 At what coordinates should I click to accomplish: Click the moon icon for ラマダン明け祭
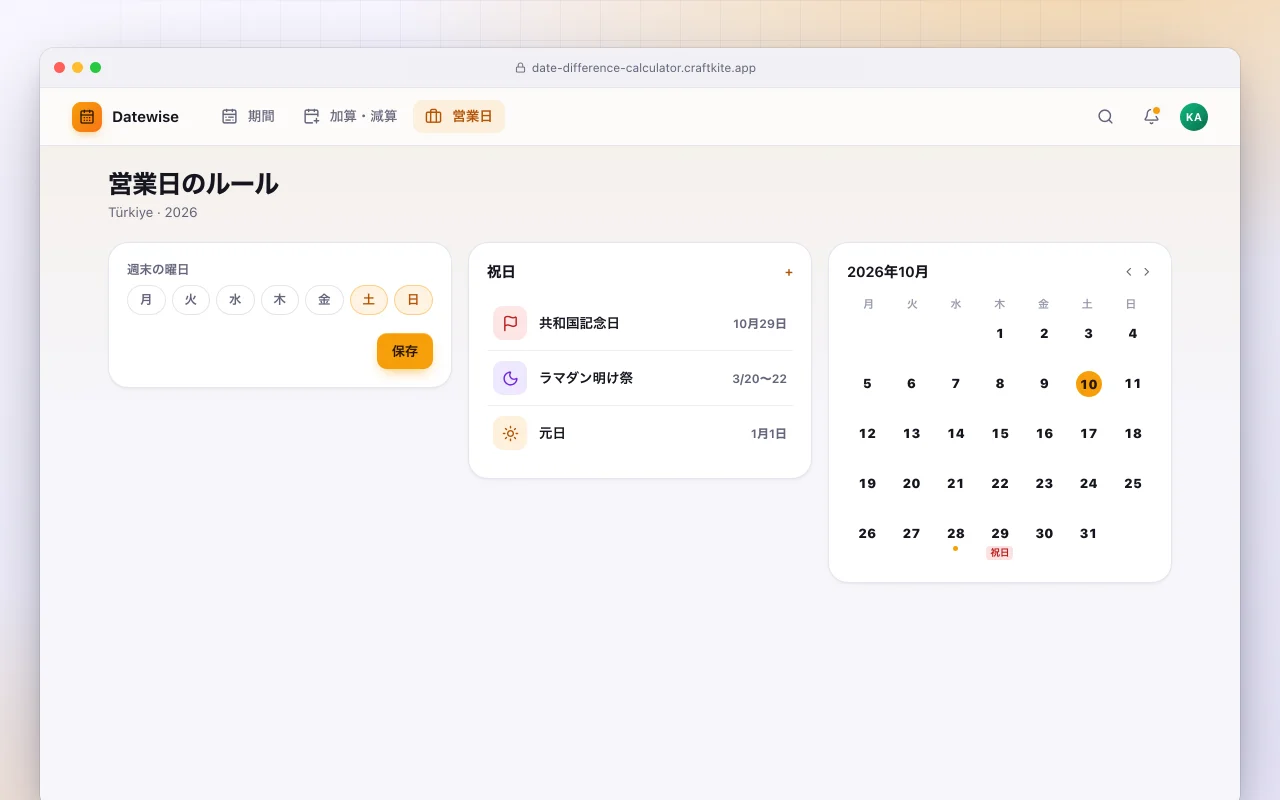[510, 378]
